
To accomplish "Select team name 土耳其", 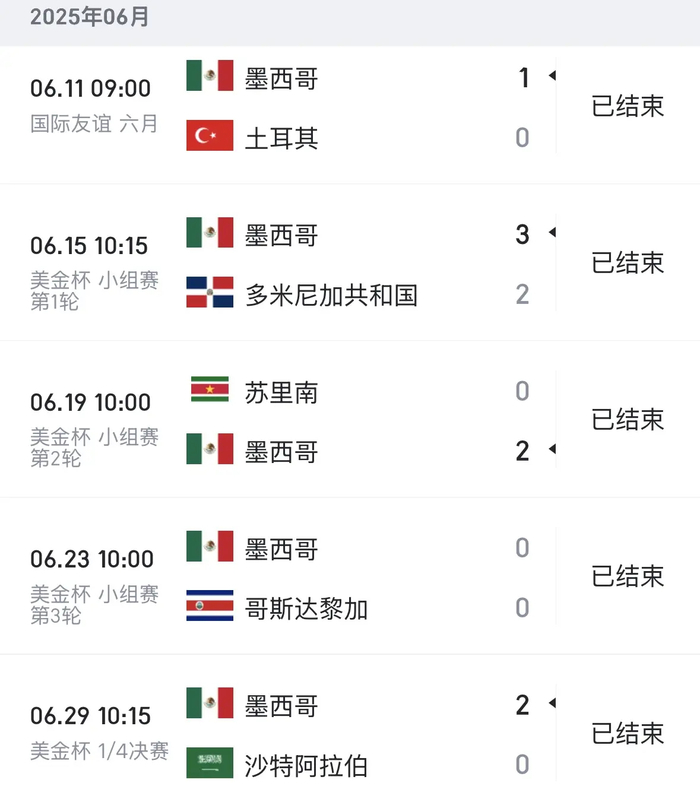I will tap(281, 137).
